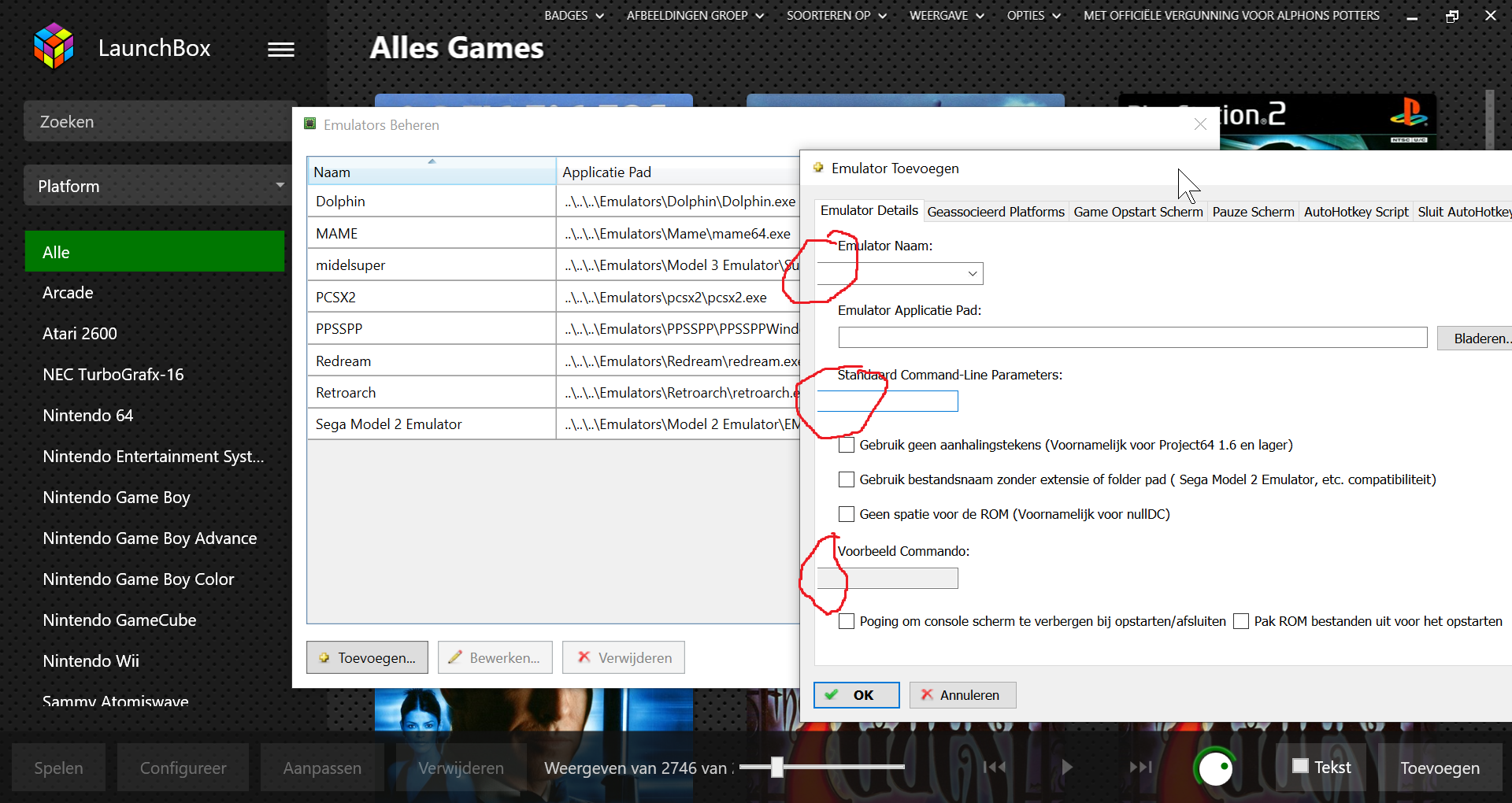Confirm with the OK button
Screen dimensions: 1512x803
[856, 695]
